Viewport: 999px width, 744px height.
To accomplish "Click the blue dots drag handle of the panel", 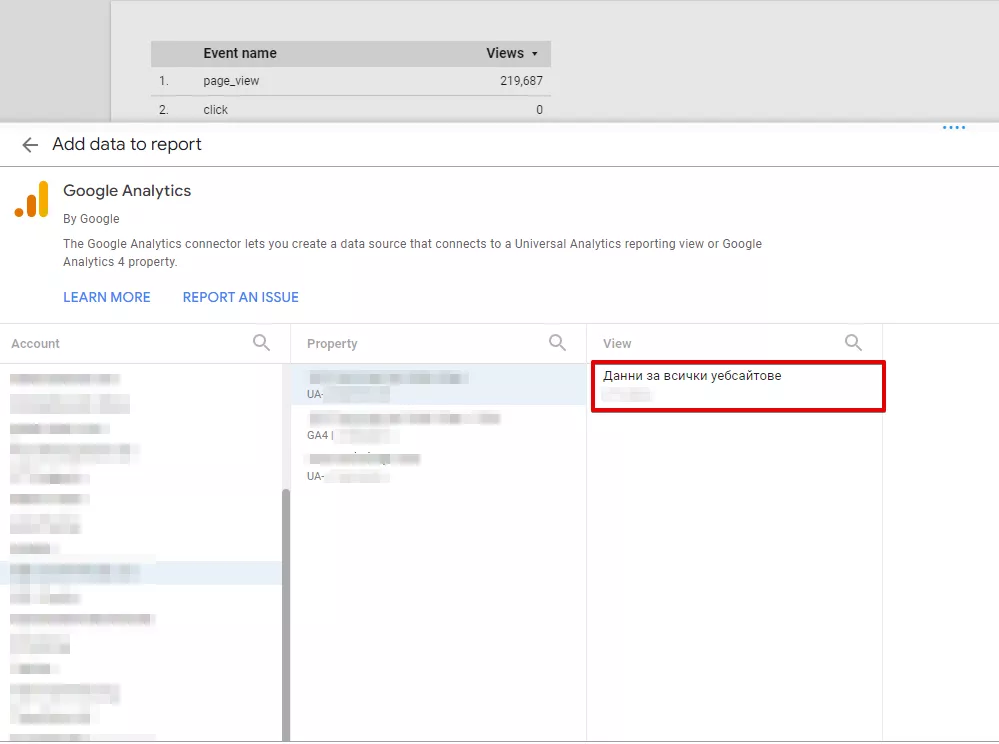I will pos(954,127).
